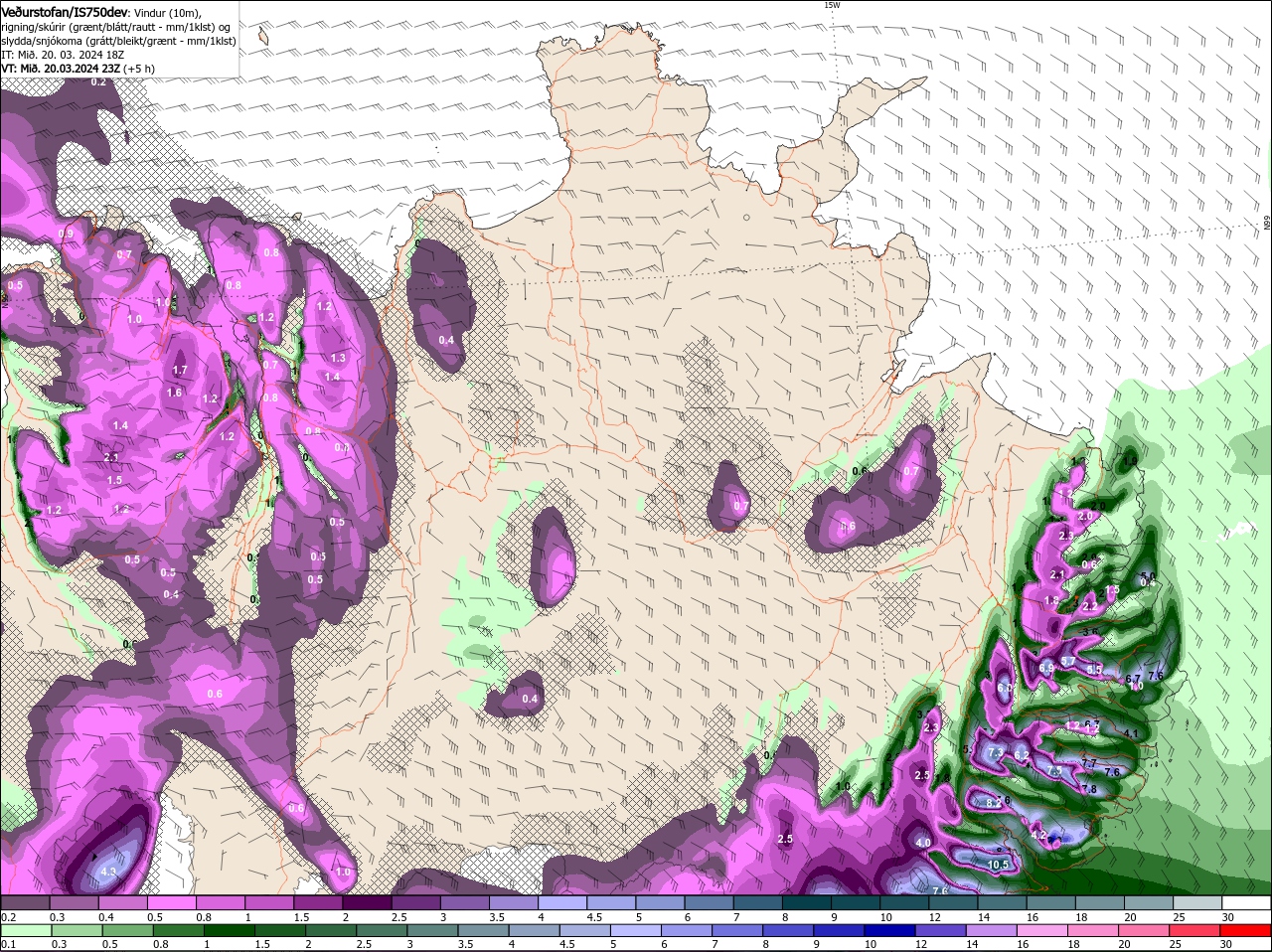The height and width of the screenshot is (952, 1272).
Task: Select rain legend swatch starting at 0.1
Action: point(25,930)
